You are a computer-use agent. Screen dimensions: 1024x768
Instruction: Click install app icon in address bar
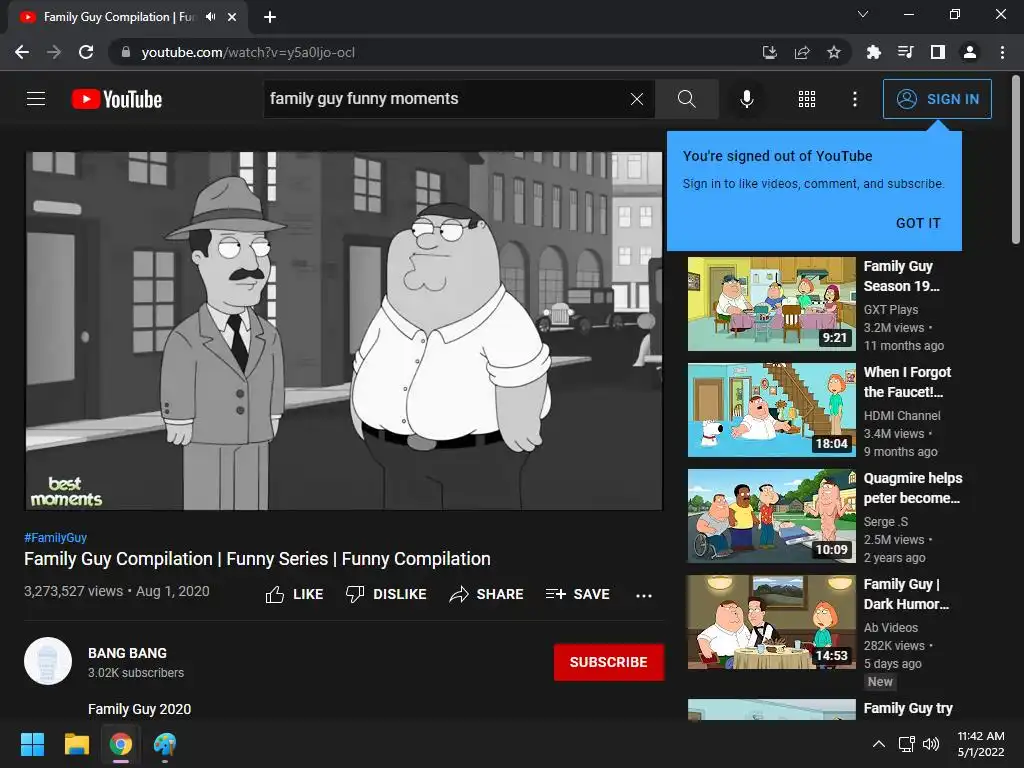tap(770, 52)
